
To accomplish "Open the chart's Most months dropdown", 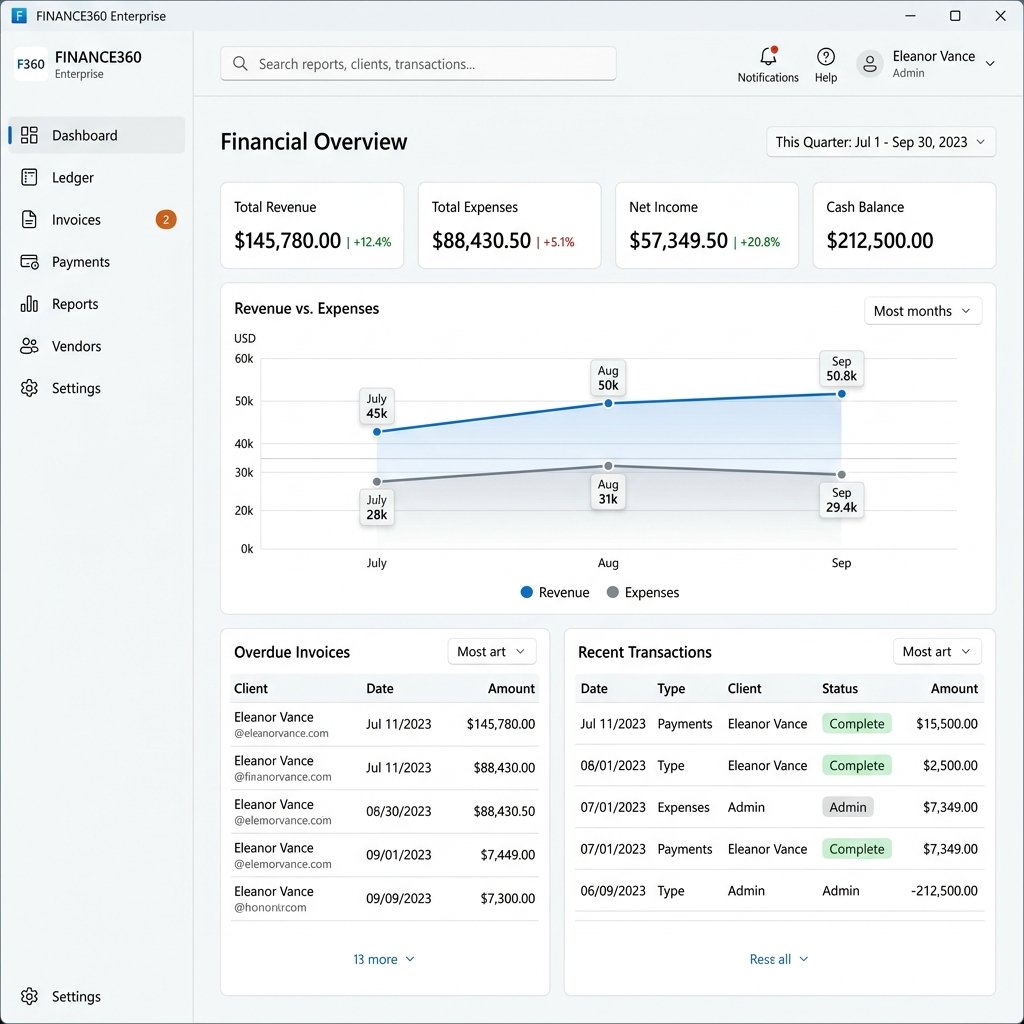I will 922,311.
